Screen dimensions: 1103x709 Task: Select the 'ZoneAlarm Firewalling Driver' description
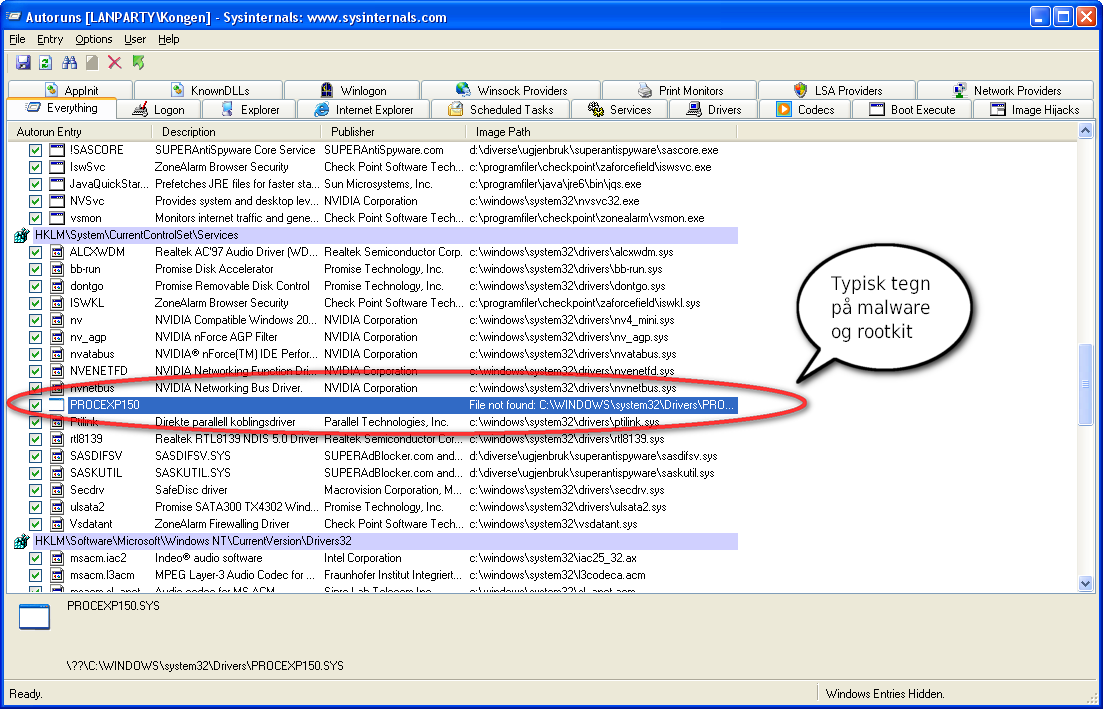[222, 524]
